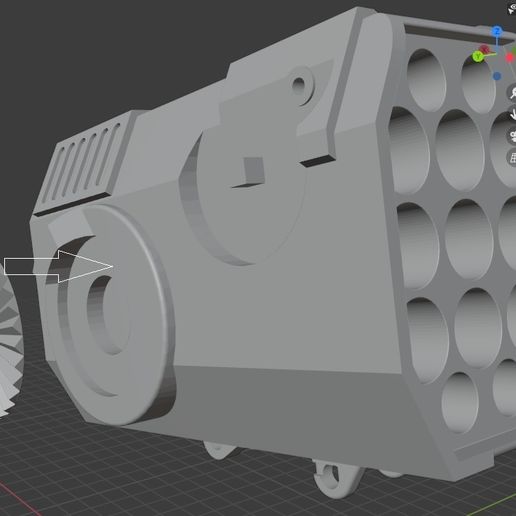Click the bright red negative X axis dot
Image resolution: width=516 pixels, height=516 pixels.
click(510, 58)
